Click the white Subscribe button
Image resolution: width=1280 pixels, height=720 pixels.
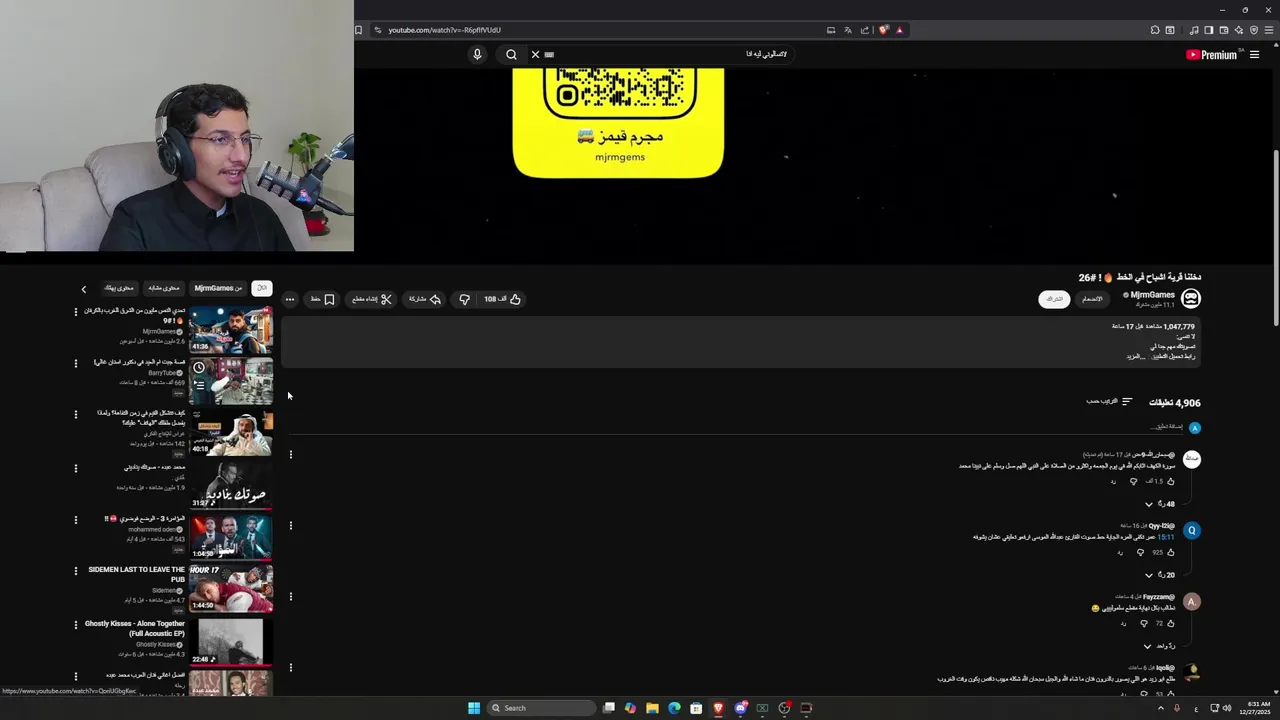tap(1054, 299)
